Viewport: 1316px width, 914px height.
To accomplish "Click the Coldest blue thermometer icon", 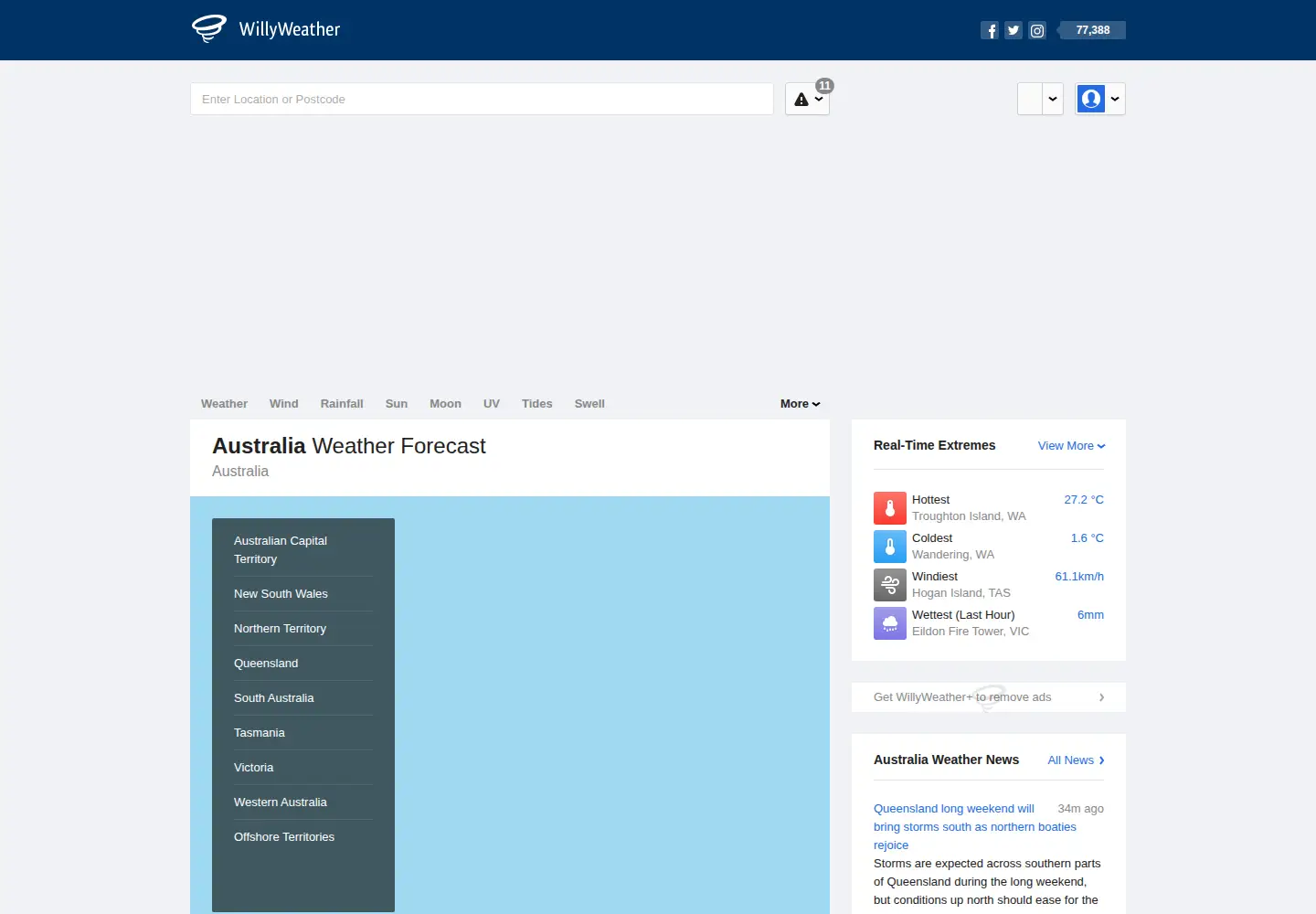I will click(890, 547).
